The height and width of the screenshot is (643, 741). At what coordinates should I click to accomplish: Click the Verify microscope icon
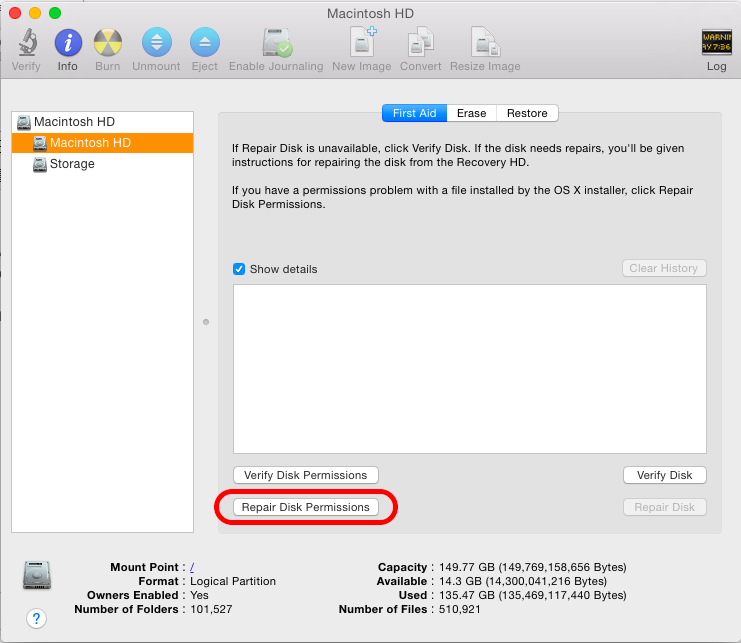click(x=27, y=42)
